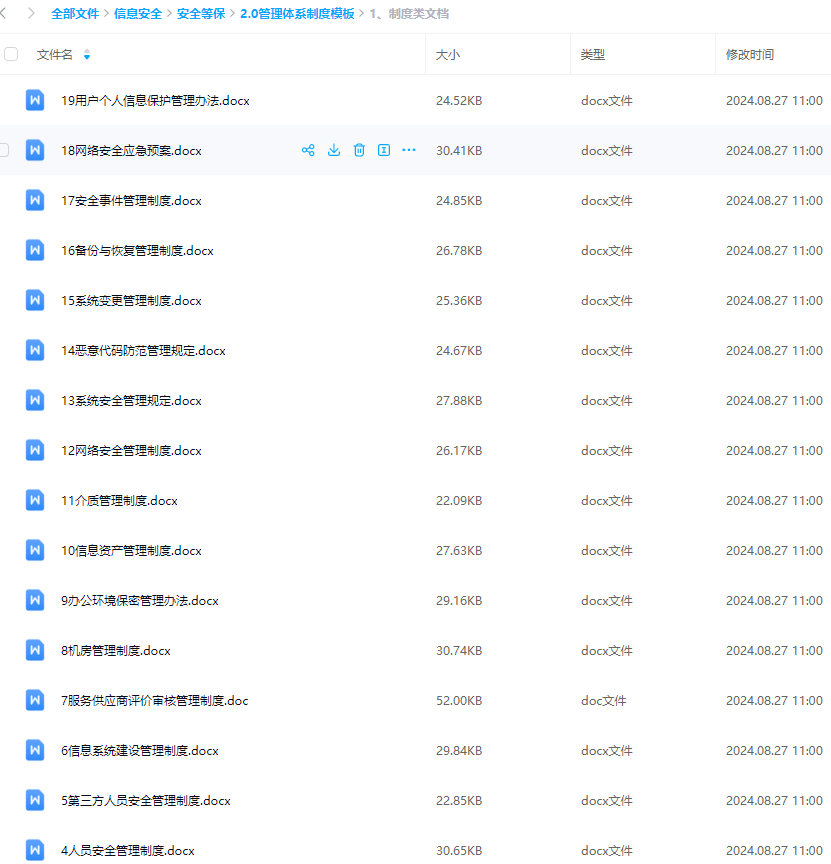Viewport: 831px width, 864px height.
Task: Click the modified time of 19用户个人信息保护管理办法.docx
Action: coord(774,100)
